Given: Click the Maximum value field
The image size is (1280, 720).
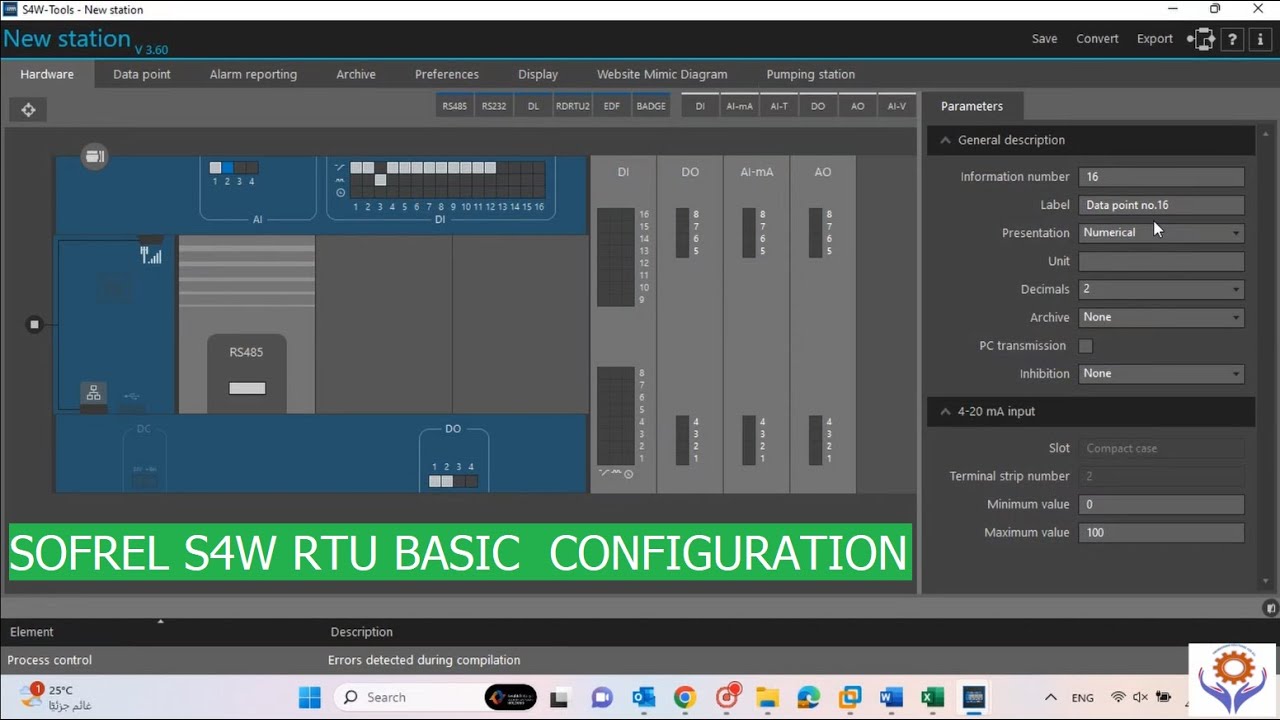Looking at the screenshot, I should point(1161,533).
